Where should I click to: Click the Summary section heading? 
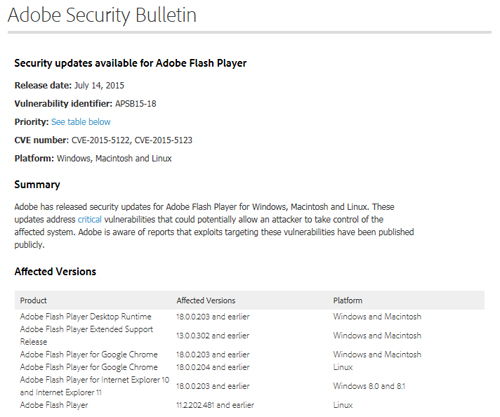(x=37, y=185)
